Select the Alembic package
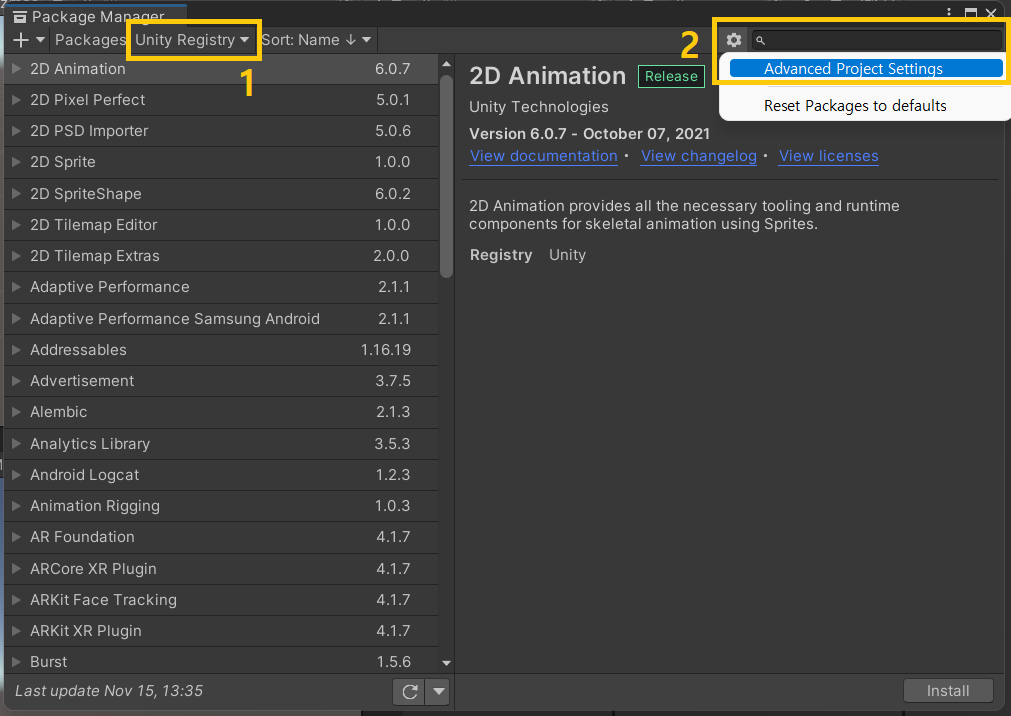This screenshot has height=716, width=1011. 221,412
